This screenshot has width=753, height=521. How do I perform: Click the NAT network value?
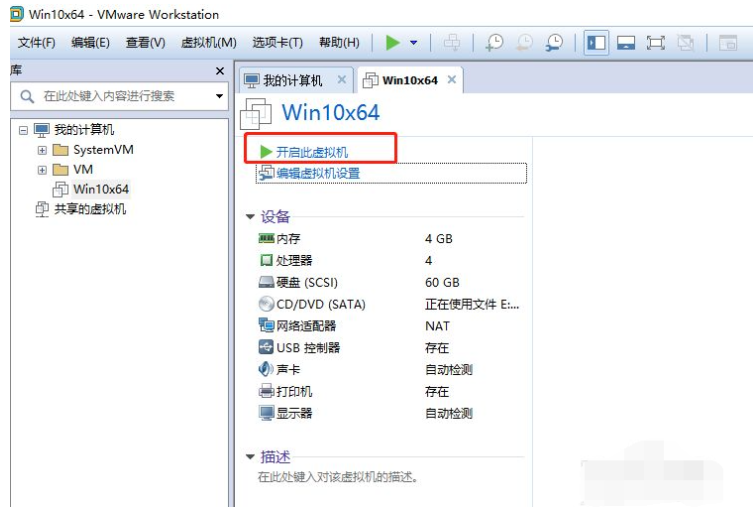pos(437,326)
